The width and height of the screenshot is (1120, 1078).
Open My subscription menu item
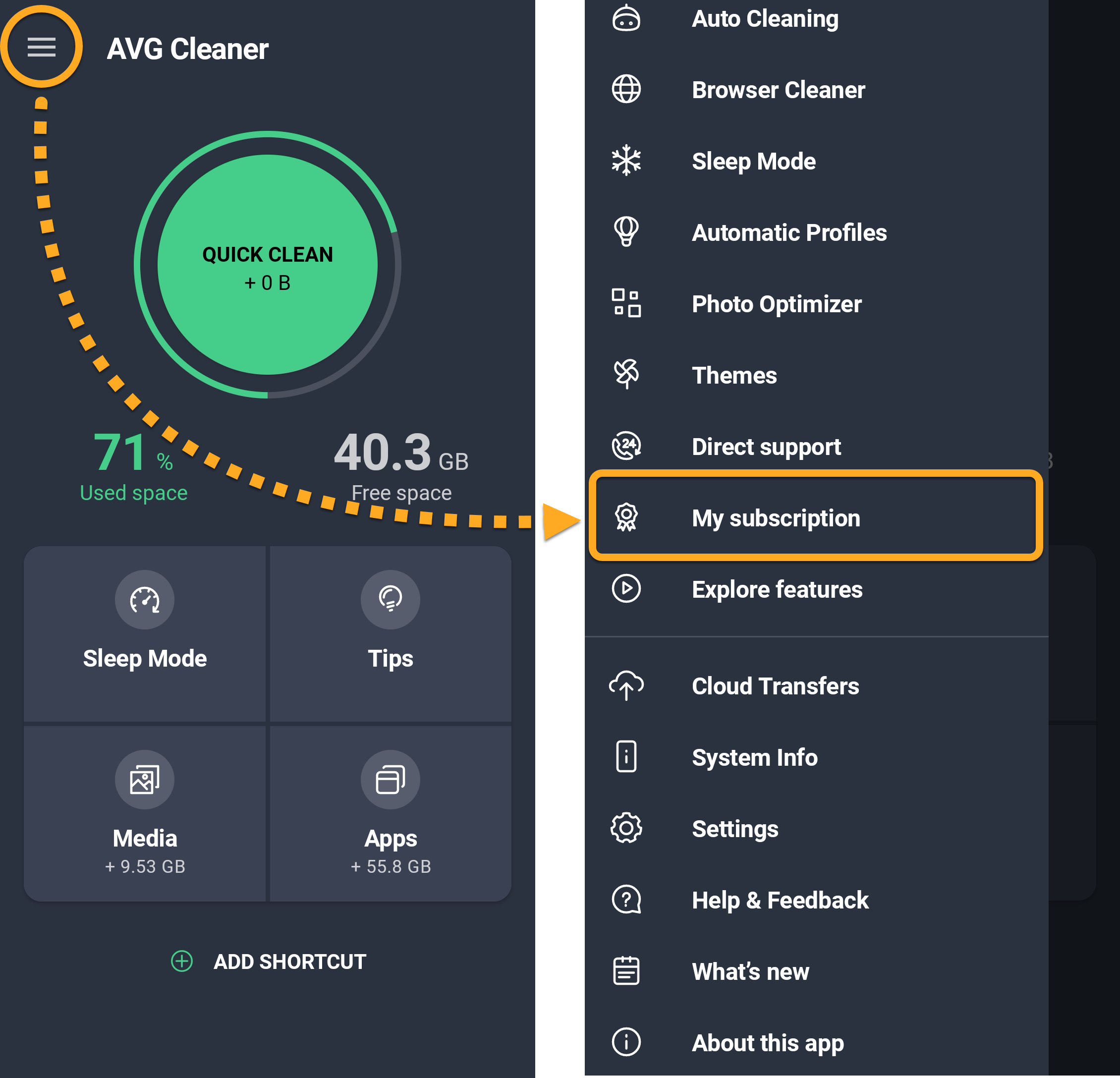776,518
